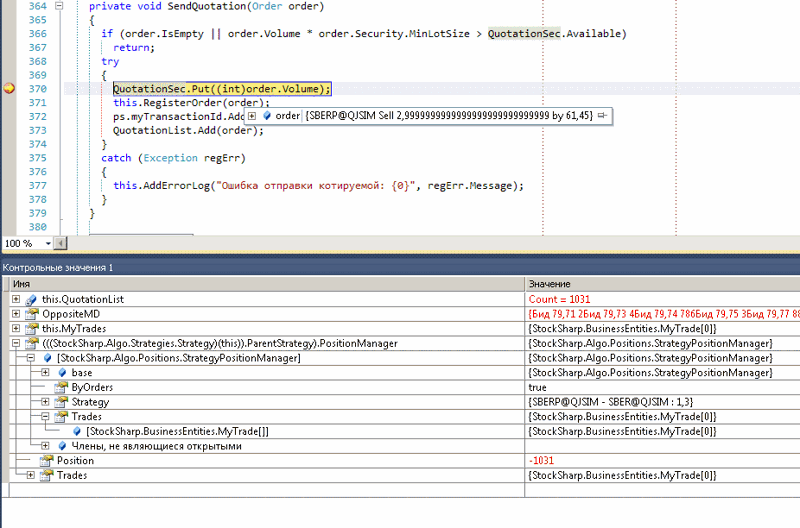This screenshot has width=800, height=528.
Task: Click the wrench icon beside OppositeMD
Action: click(x=32, y=314)
